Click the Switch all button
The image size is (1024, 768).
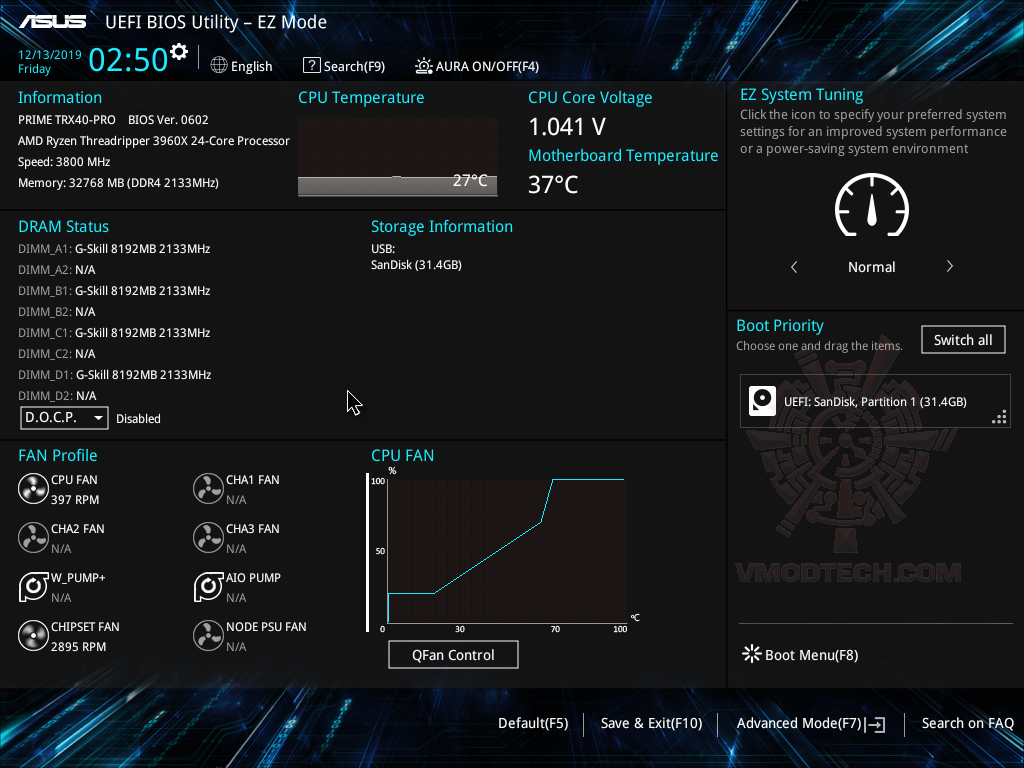click(963, 340)
